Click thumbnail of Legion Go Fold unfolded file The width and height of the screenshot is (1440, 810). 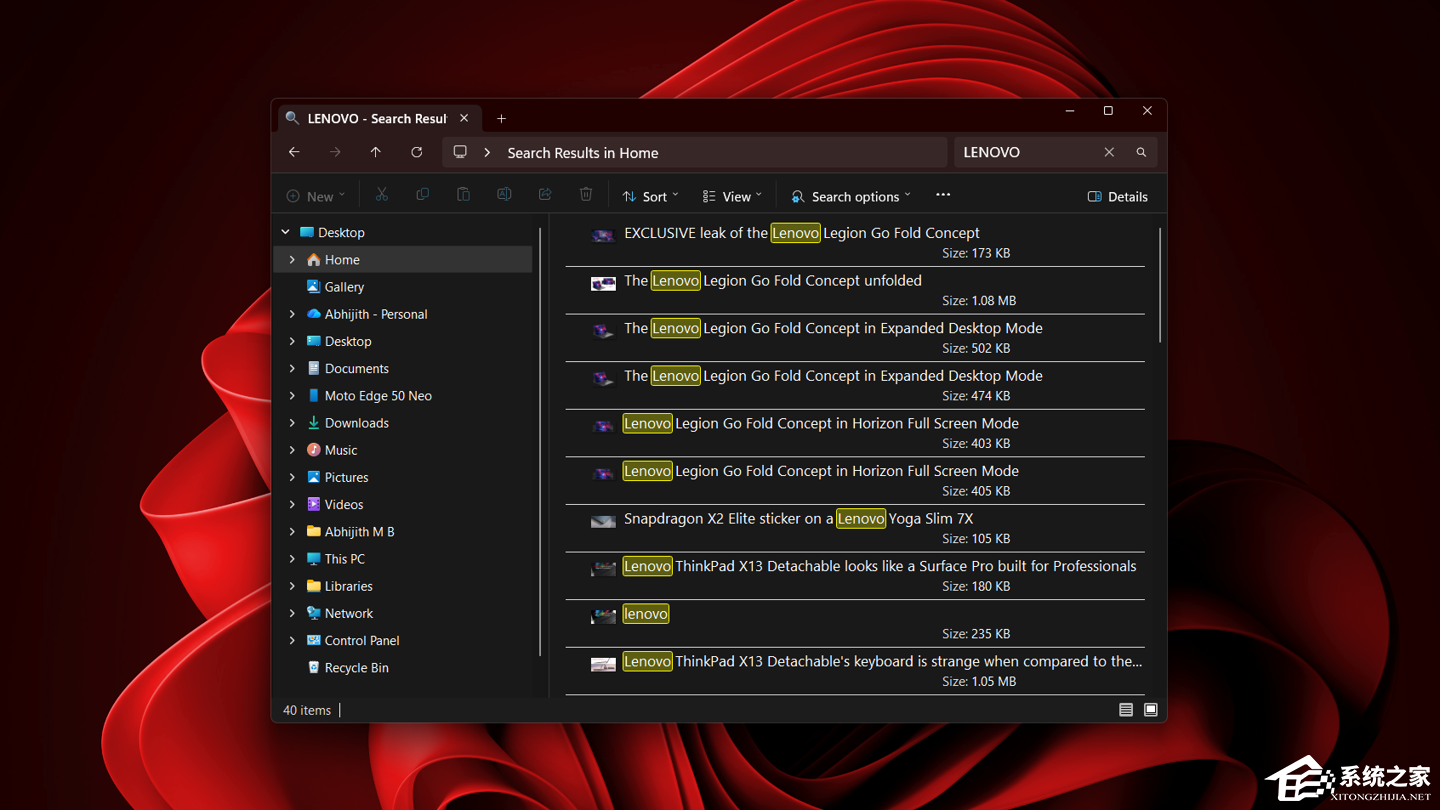pyautogui.click(x=603, y=283)
